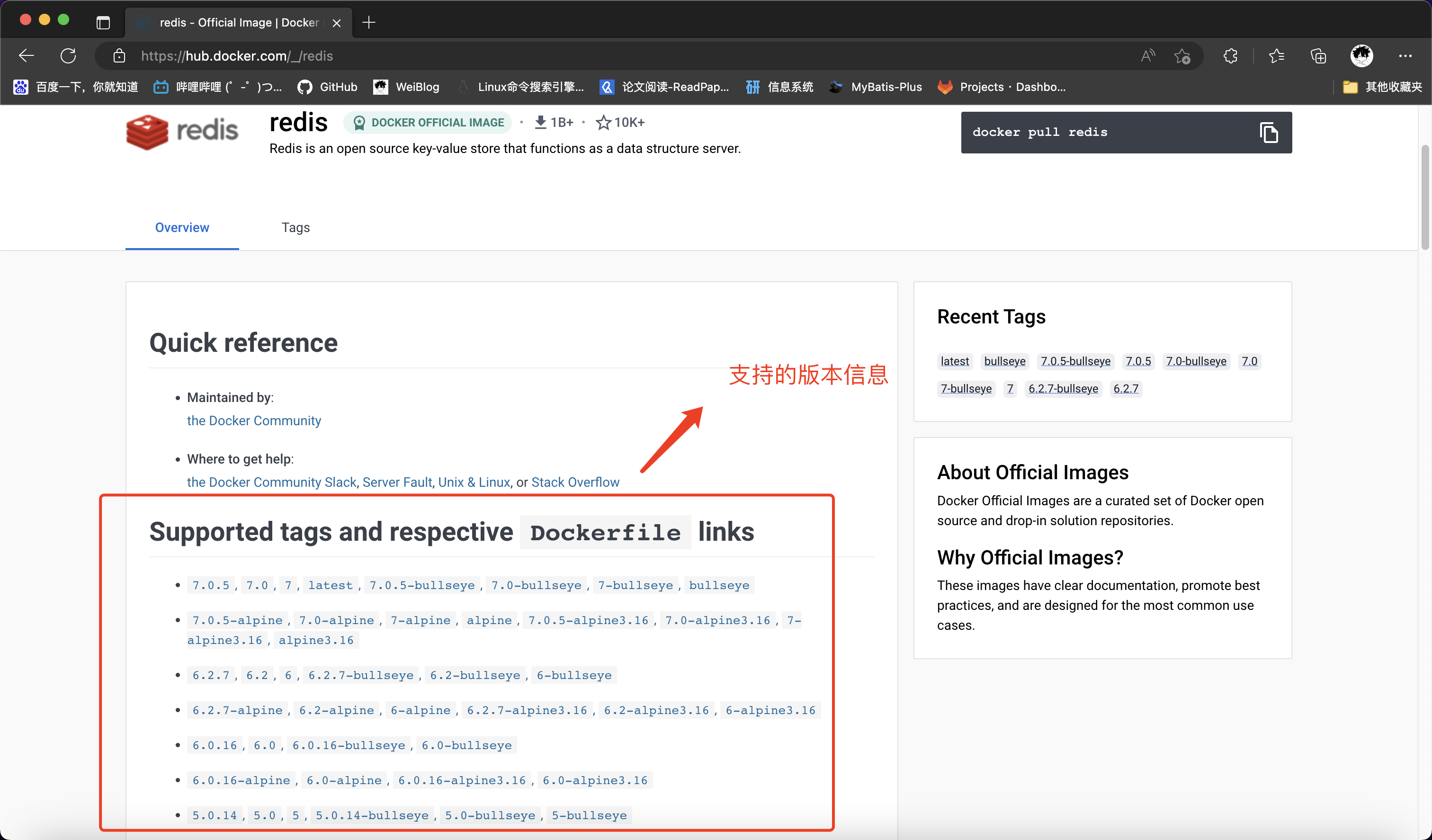1432x840 pixels.
Task: Select the Overview tab
Action: [x=181, y=227]
